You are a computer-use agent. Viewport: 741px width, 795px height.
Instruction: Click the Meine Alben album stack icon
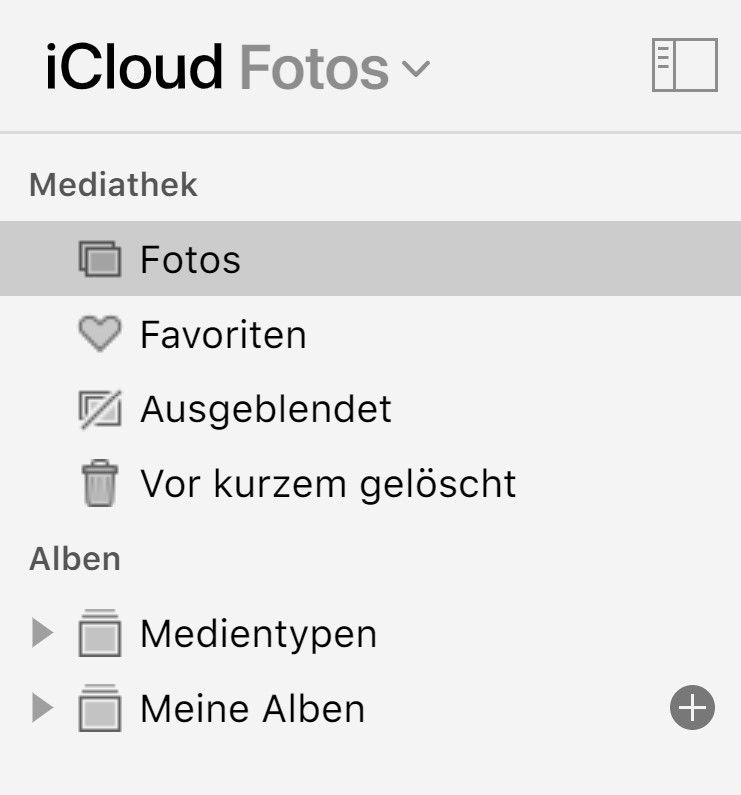[x=99, y=709]
